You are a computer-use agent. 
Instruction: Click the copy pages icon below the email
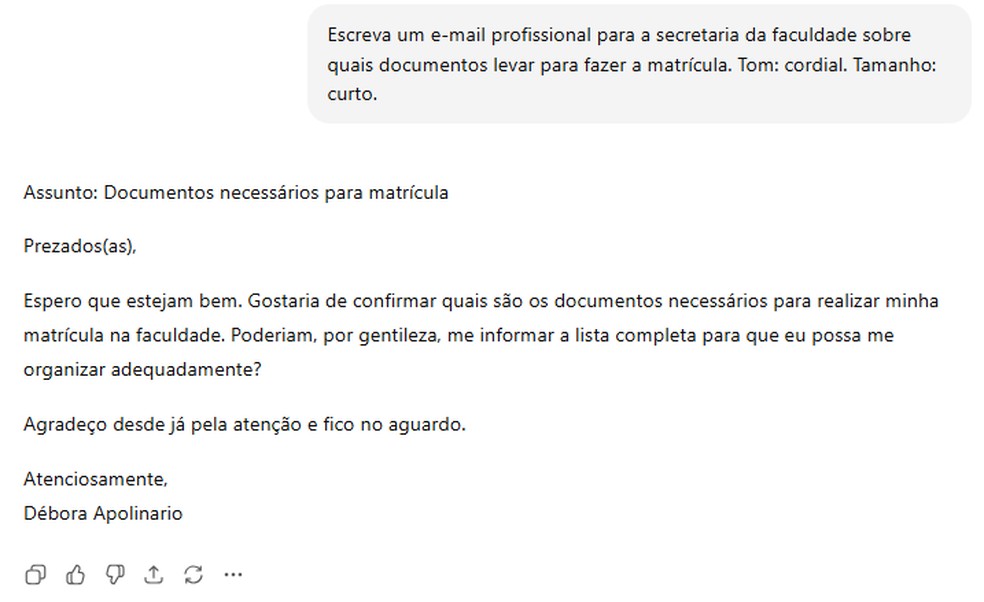[37, 575]
